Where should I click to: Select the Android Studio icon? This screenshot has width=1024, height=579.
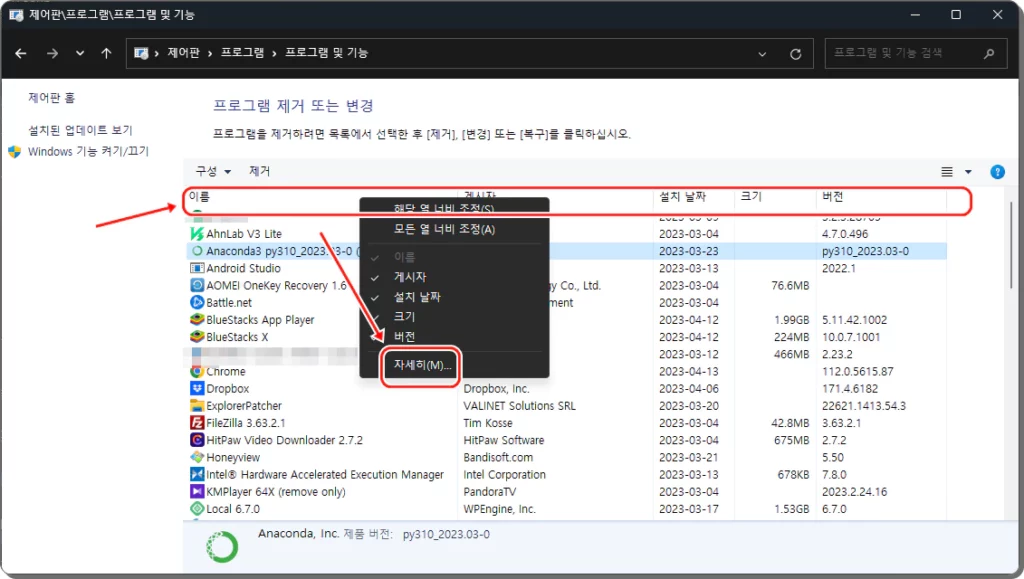[x=197, y=268]
